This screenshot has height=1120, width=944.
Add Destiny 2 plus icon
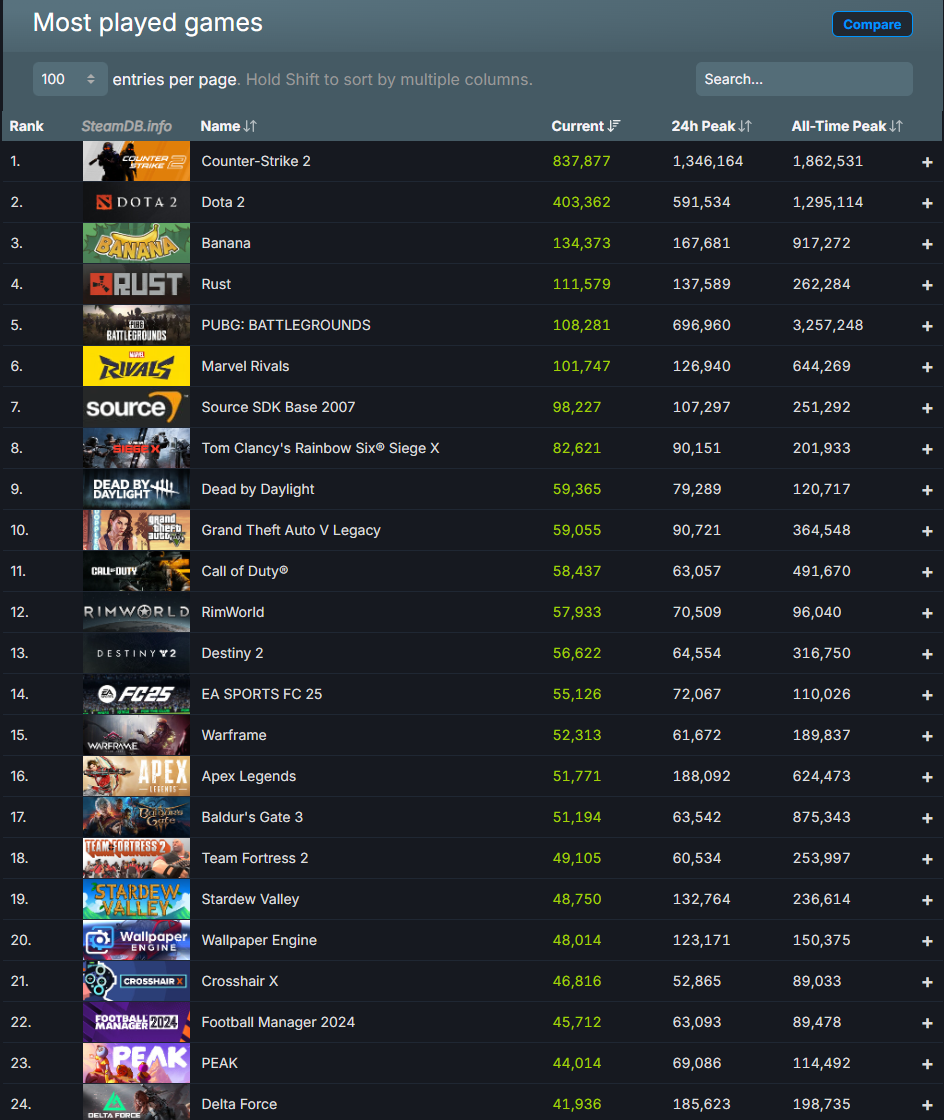pyautogui.click(x=927, y=654)
